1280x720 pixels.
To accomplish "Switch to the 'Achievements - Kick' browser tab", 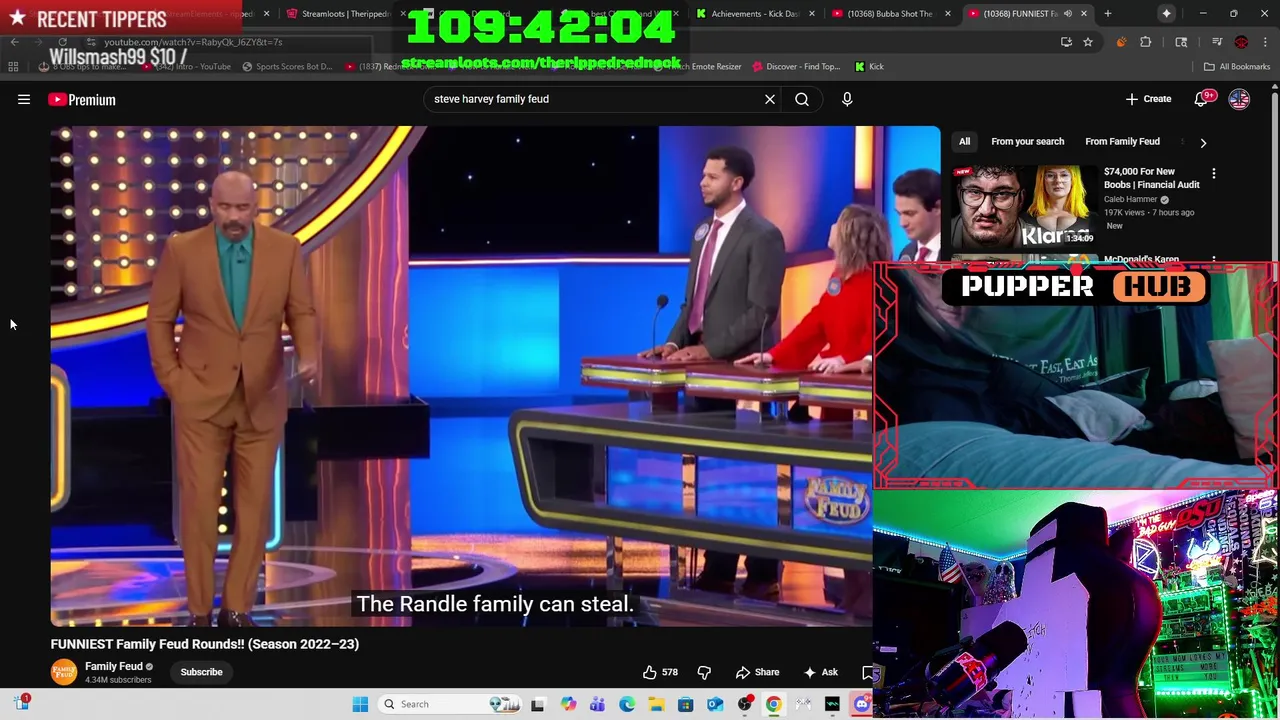I will coord(755,14).
